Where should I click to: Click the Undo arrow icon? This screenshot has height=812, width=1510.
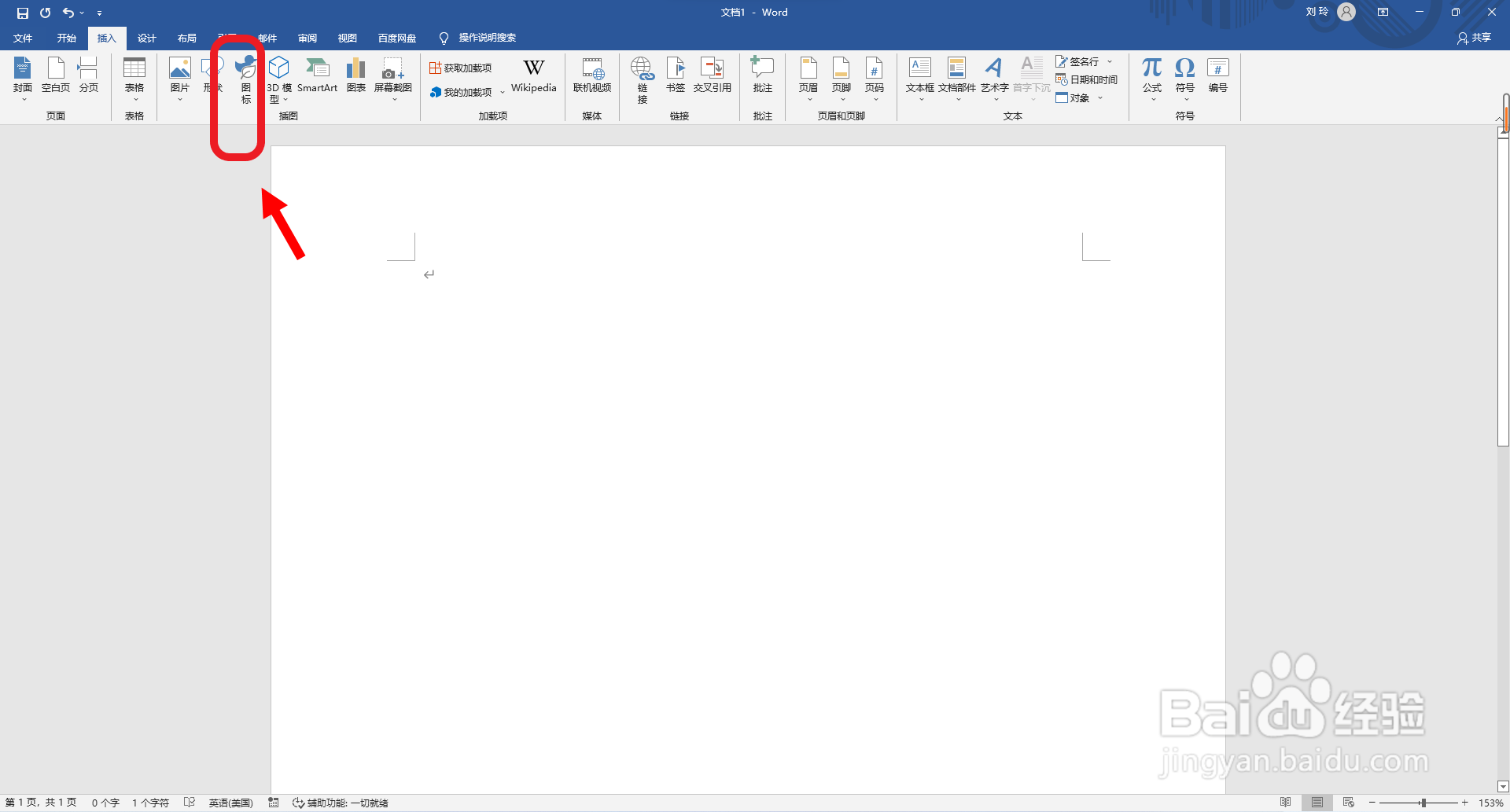68,13
